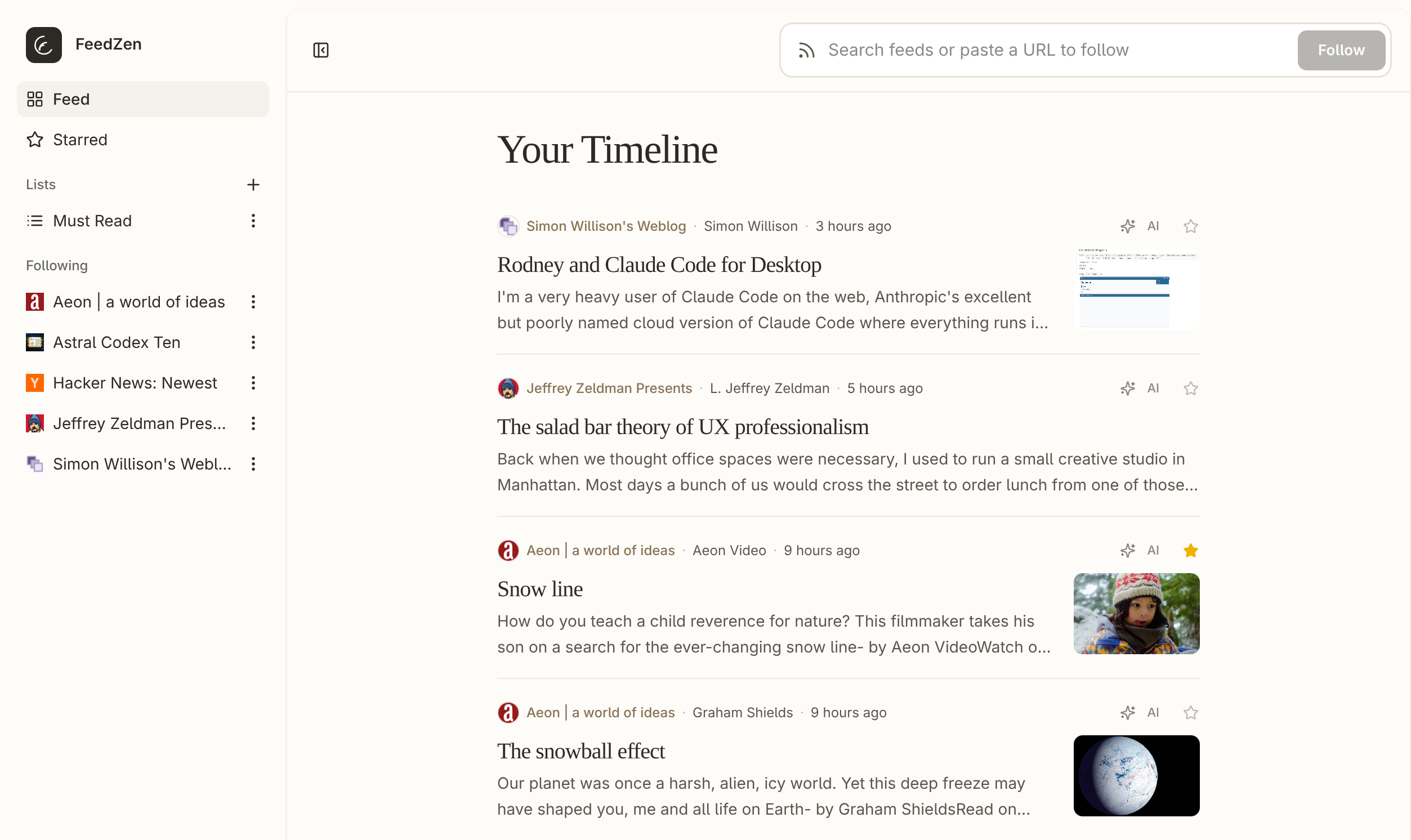Click the '5 hours ago' timestamp
Screen dimensions: 1411x840
(x=885, y=388)
